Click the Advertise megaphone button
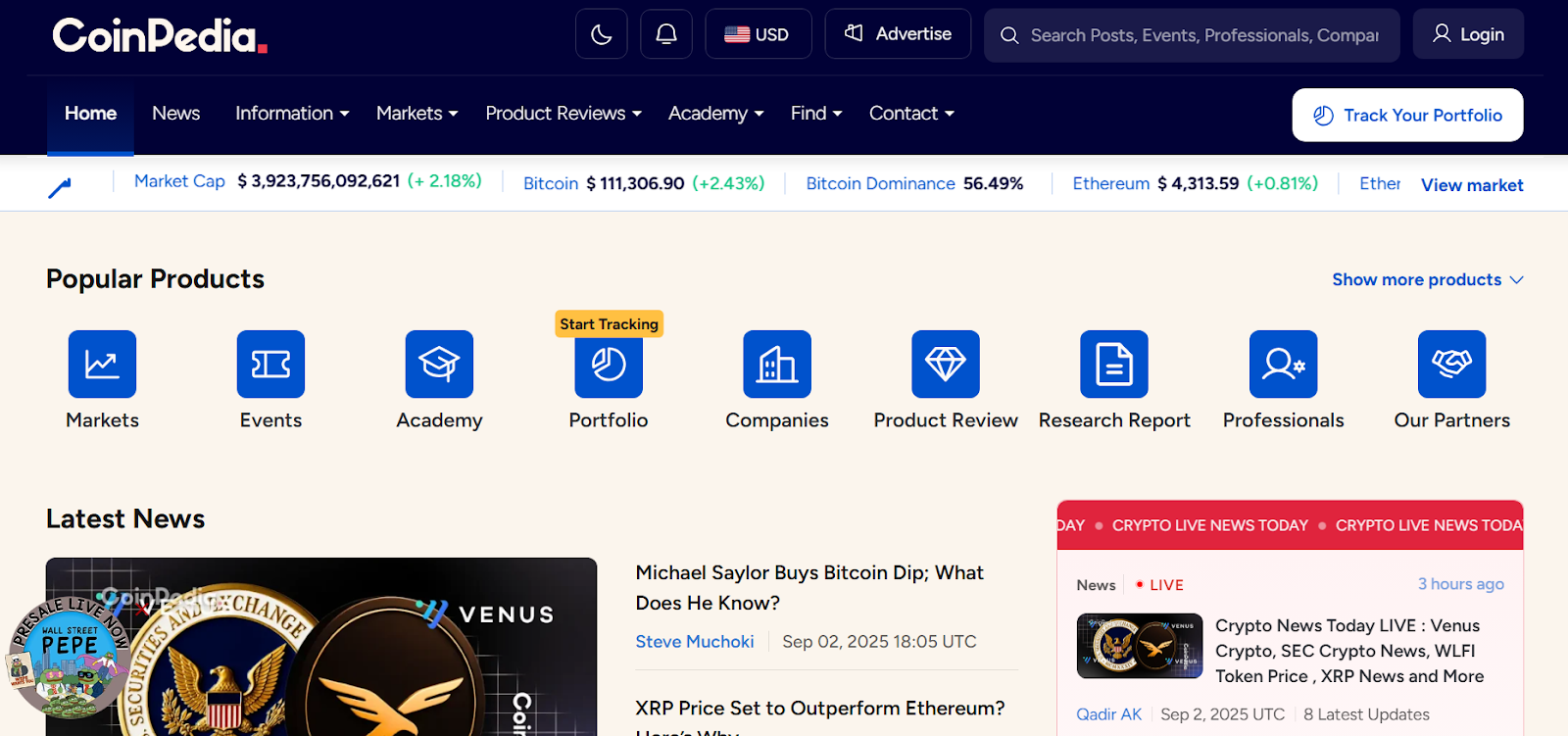The height and width of the screenshot is (736, 1568). pos(898,34)
